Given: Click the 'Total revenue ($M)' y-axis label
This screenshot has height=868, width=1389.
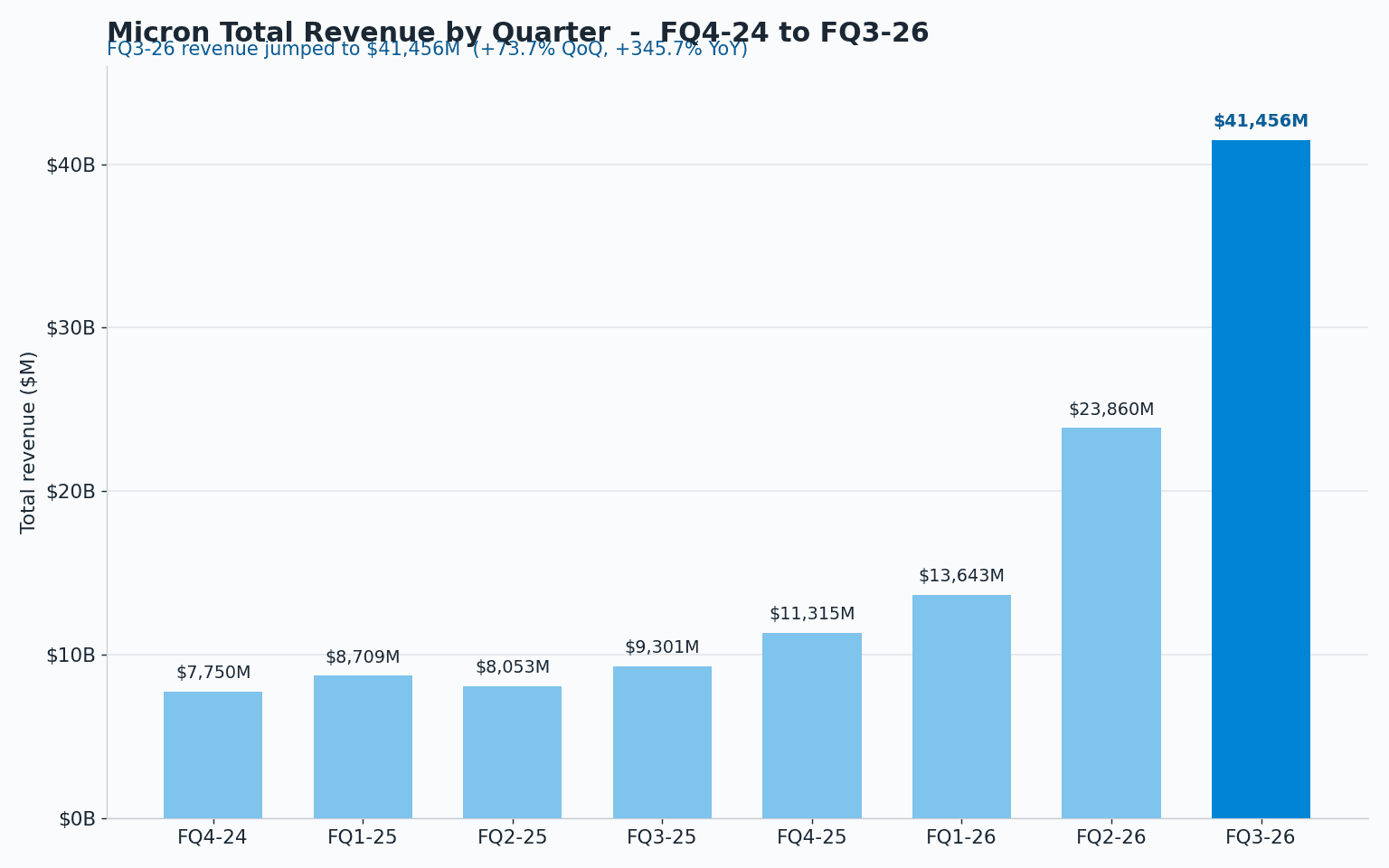Looking at the screenshot, I should (29, 442).
